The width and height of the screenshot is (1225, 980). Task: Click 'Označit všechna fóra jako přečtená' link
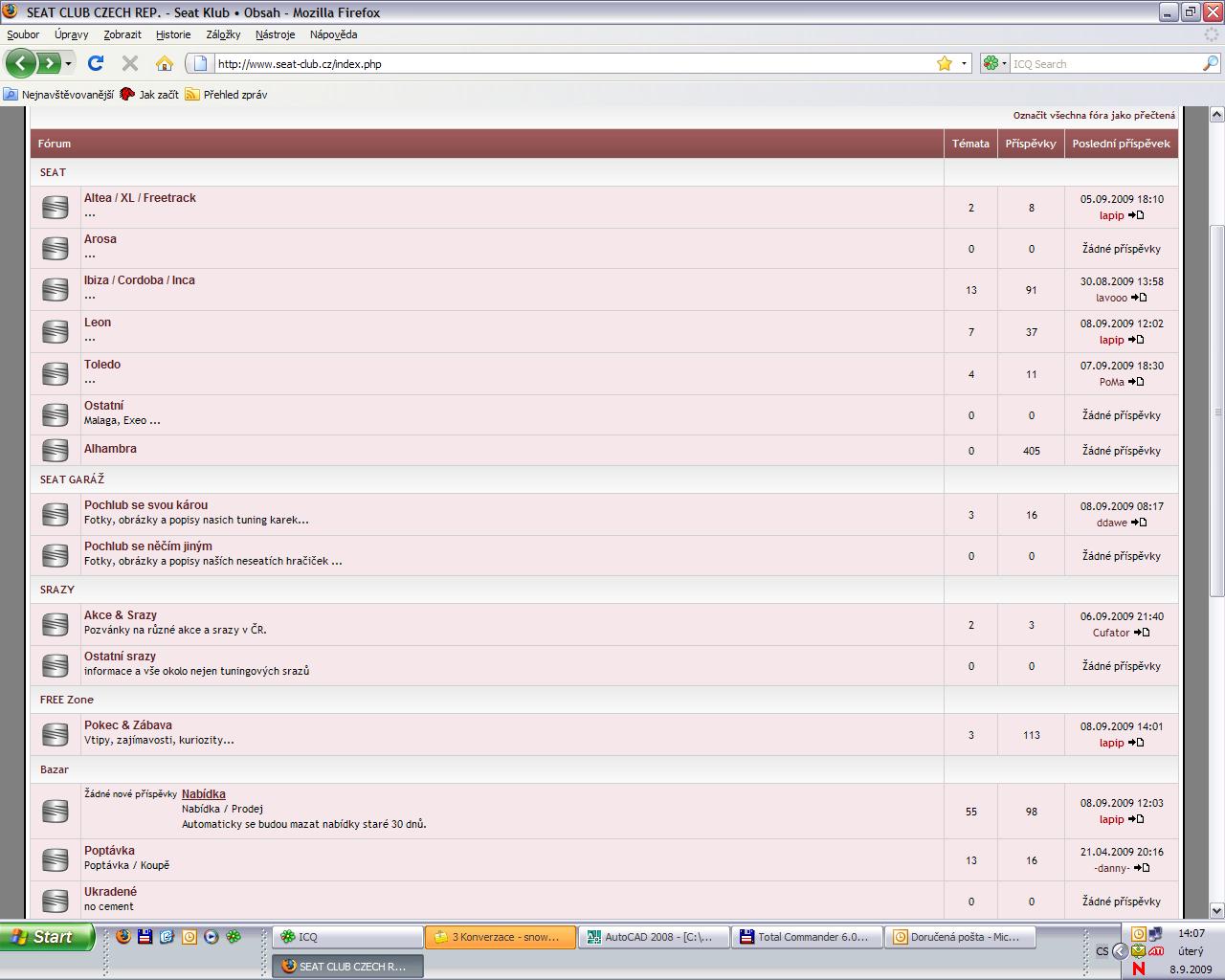[x=1094, y=115]
